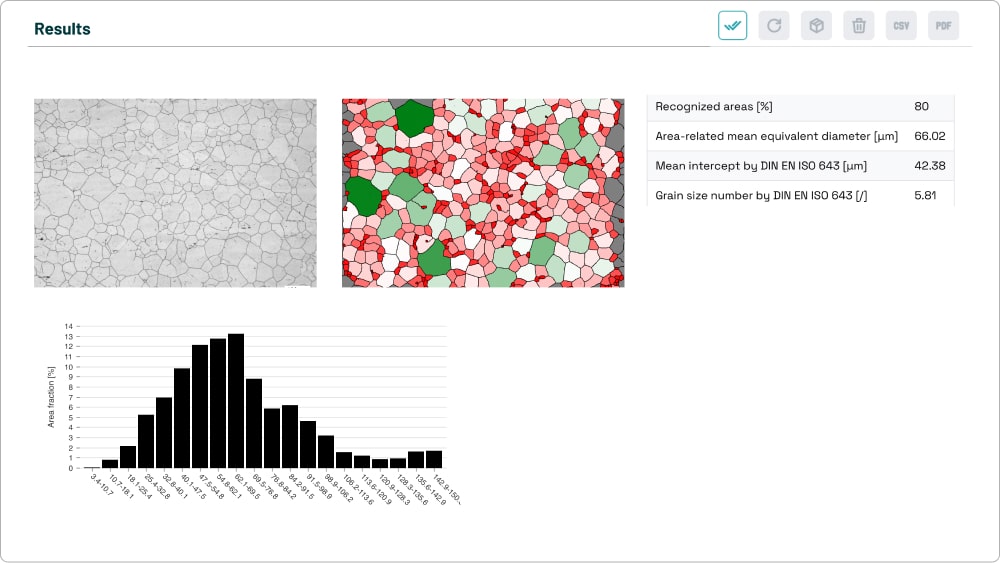Open the grayscale micrograph image
The width and height of the screenshot is (1000, 563).
click(175, 193)
